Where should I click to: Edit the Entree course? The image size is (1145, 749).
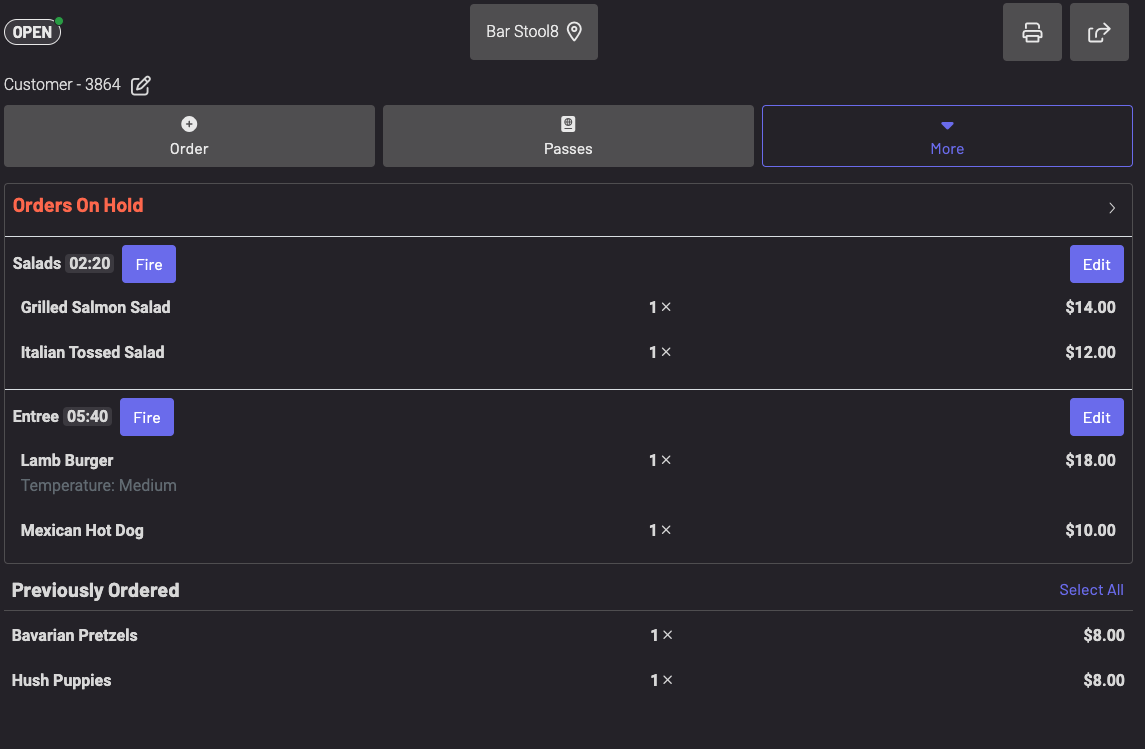tap(1096, 417)
